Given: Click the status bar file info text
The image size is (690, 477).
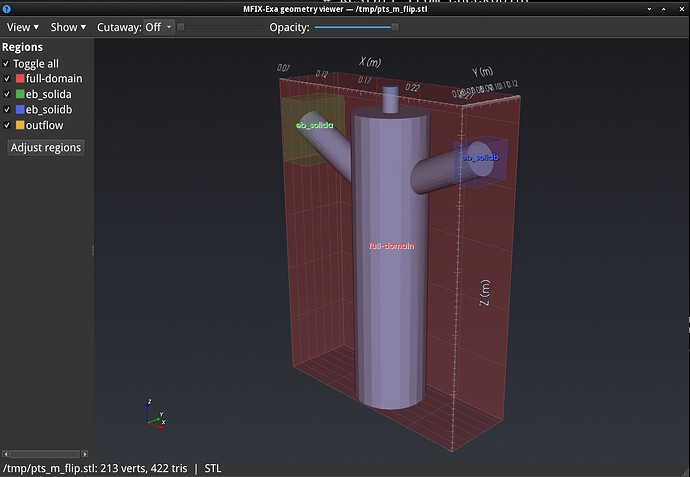Looking at the screenshot, I should pos(95,469).
